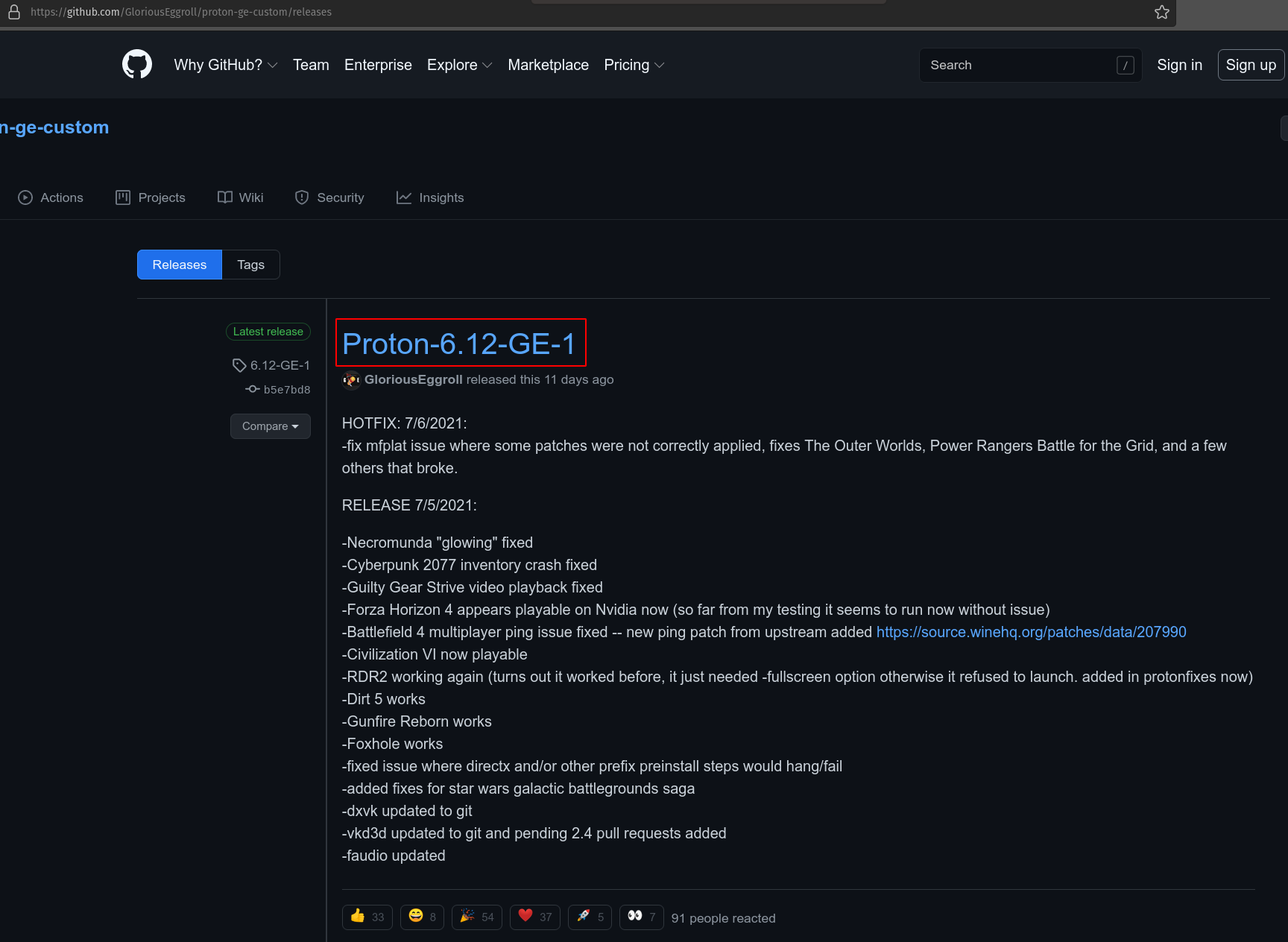The width and height of the screenshot is (1288, 942).
Task: Click the 'Guilty Gear Strive video playback fixed' line
Action: pyautogui.click(x=473, y=587)
